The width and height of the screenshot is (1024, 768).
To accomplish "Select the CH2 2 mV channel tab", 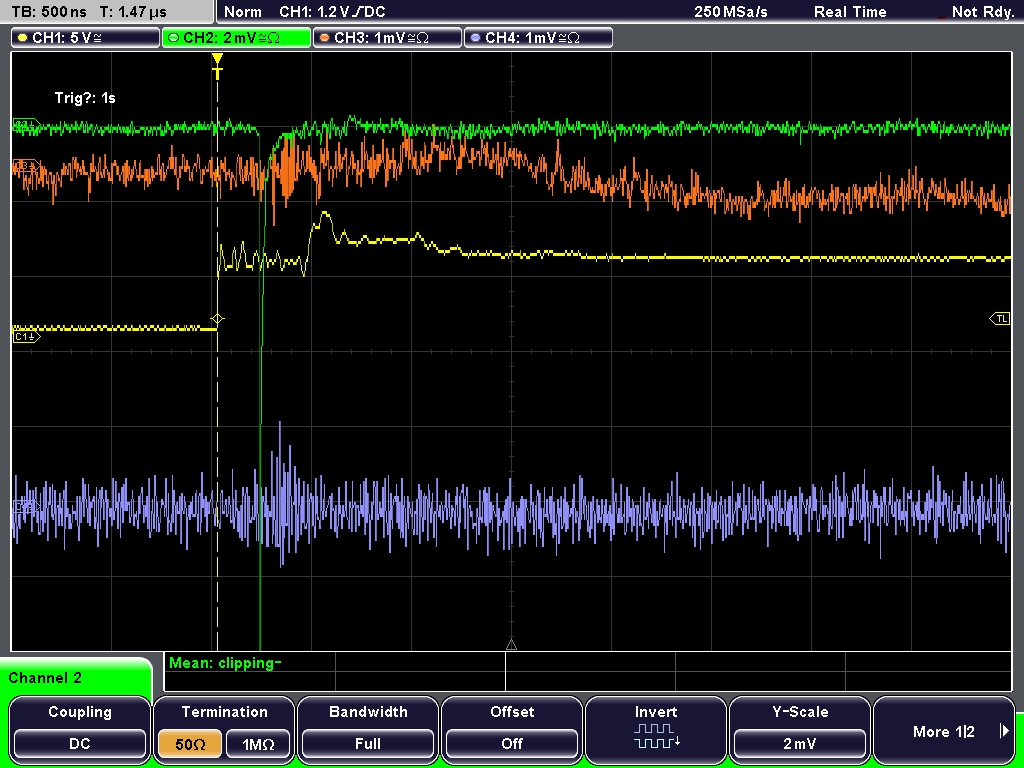I will [236, 37].
